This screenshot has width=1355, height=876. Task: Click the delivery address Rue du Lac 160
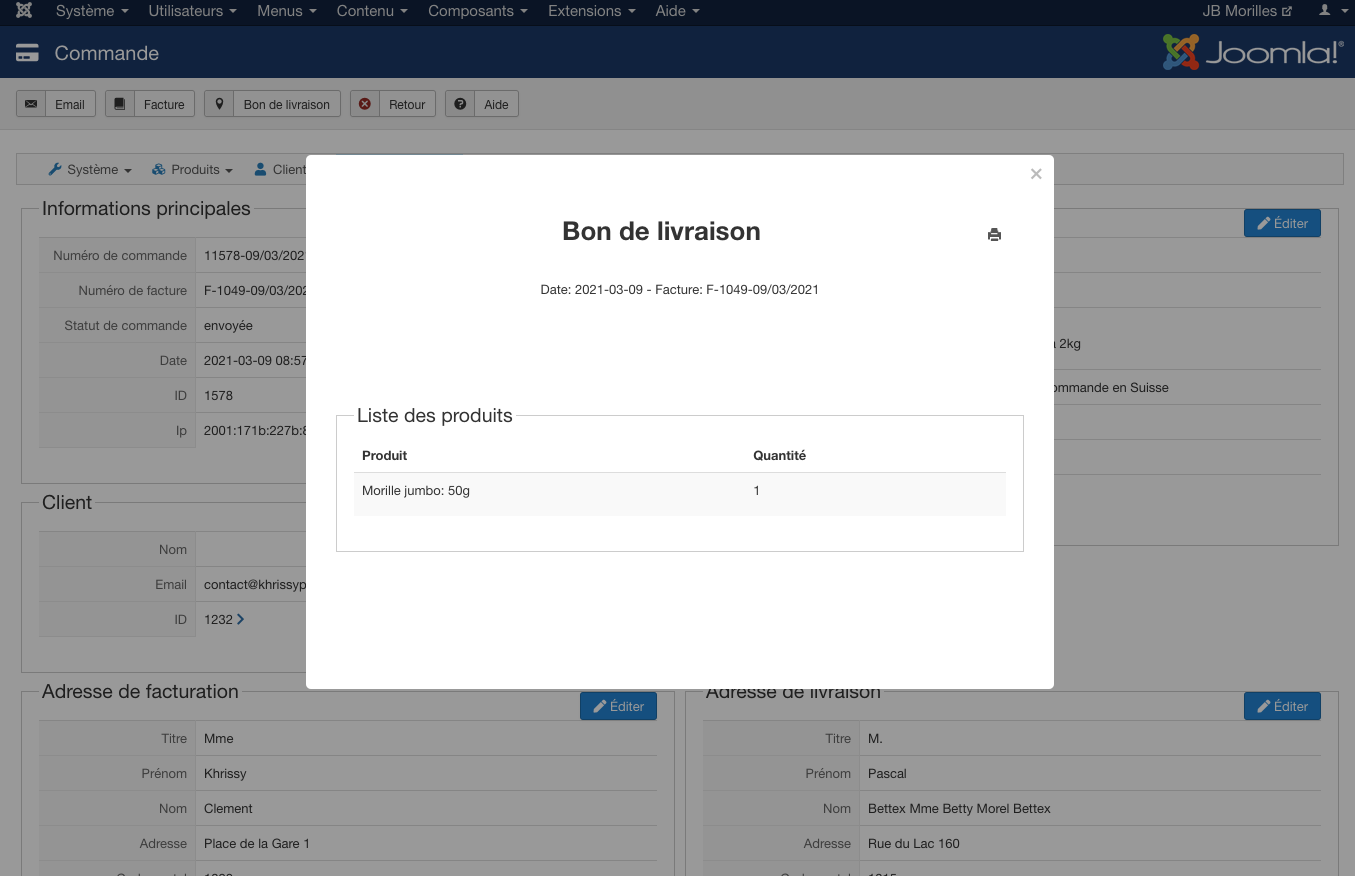click(914, 844)
